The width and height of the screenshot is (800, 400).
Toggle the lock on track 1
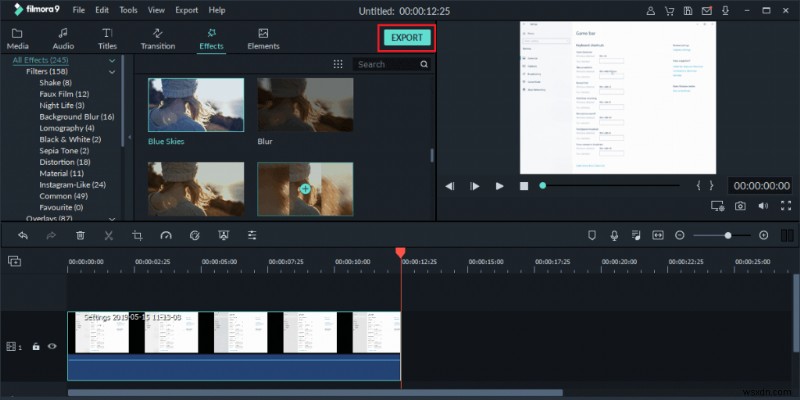(x=36, y=346)
